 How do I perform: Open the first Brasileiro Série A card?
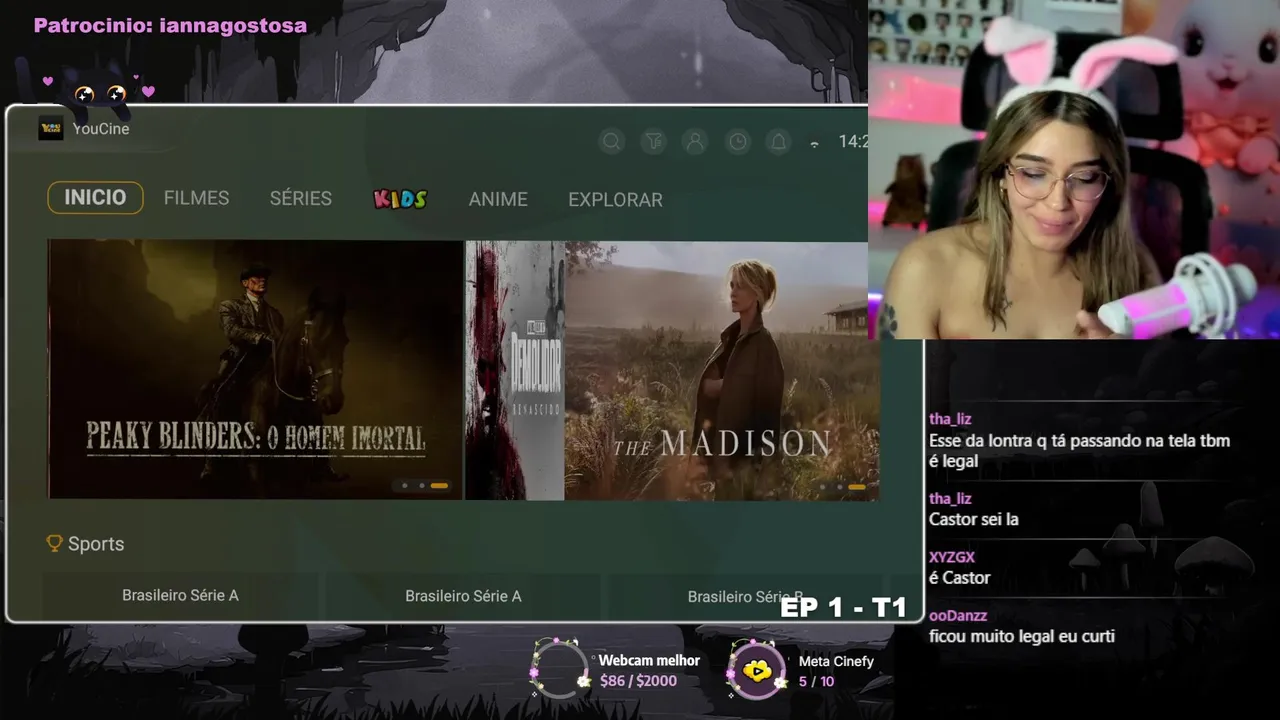(180, 595)
